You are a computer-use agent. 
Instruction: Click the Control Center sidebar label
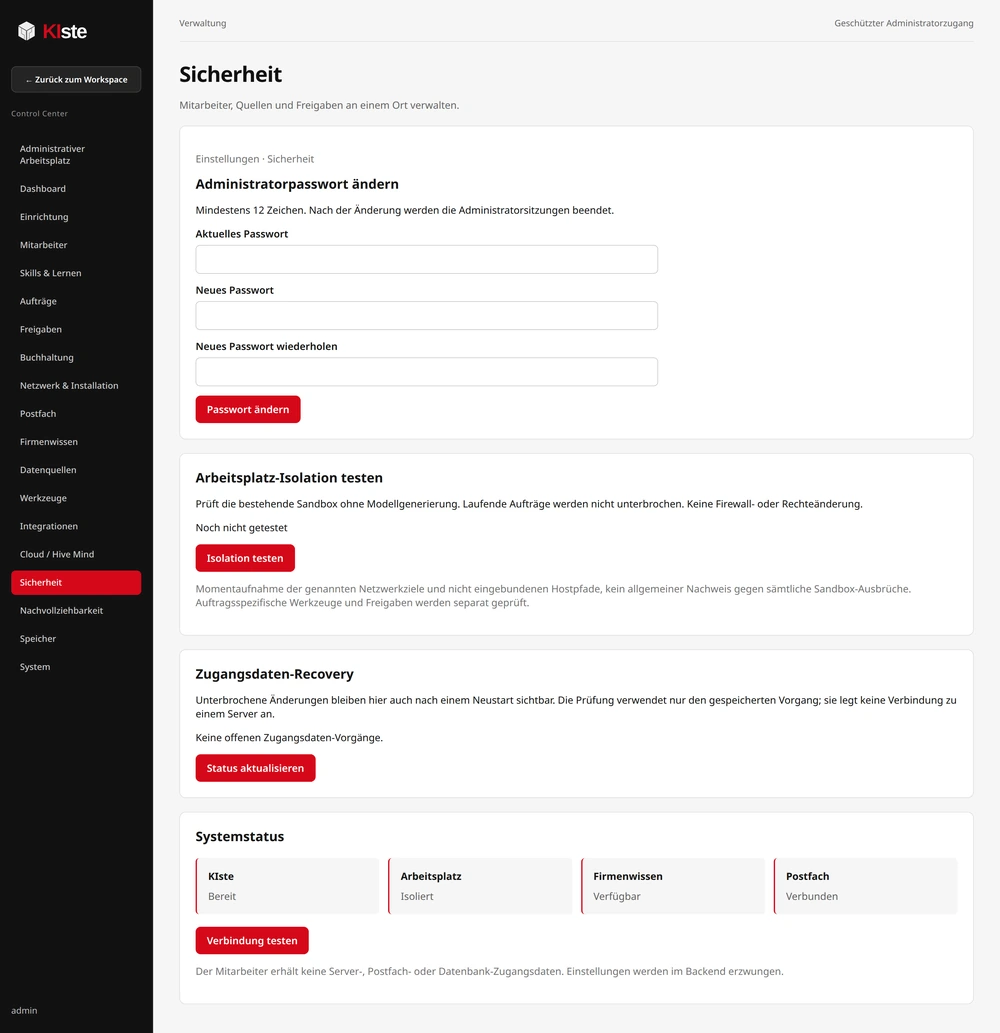40,114
